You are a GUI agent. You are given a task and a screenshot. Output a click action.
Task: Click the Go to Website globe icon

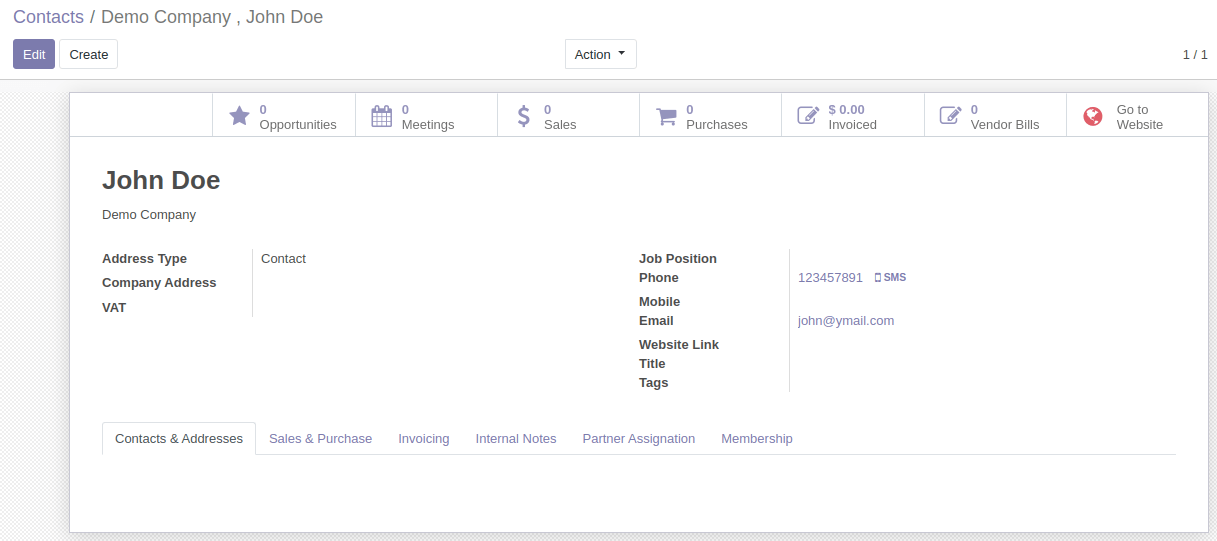1093,116
